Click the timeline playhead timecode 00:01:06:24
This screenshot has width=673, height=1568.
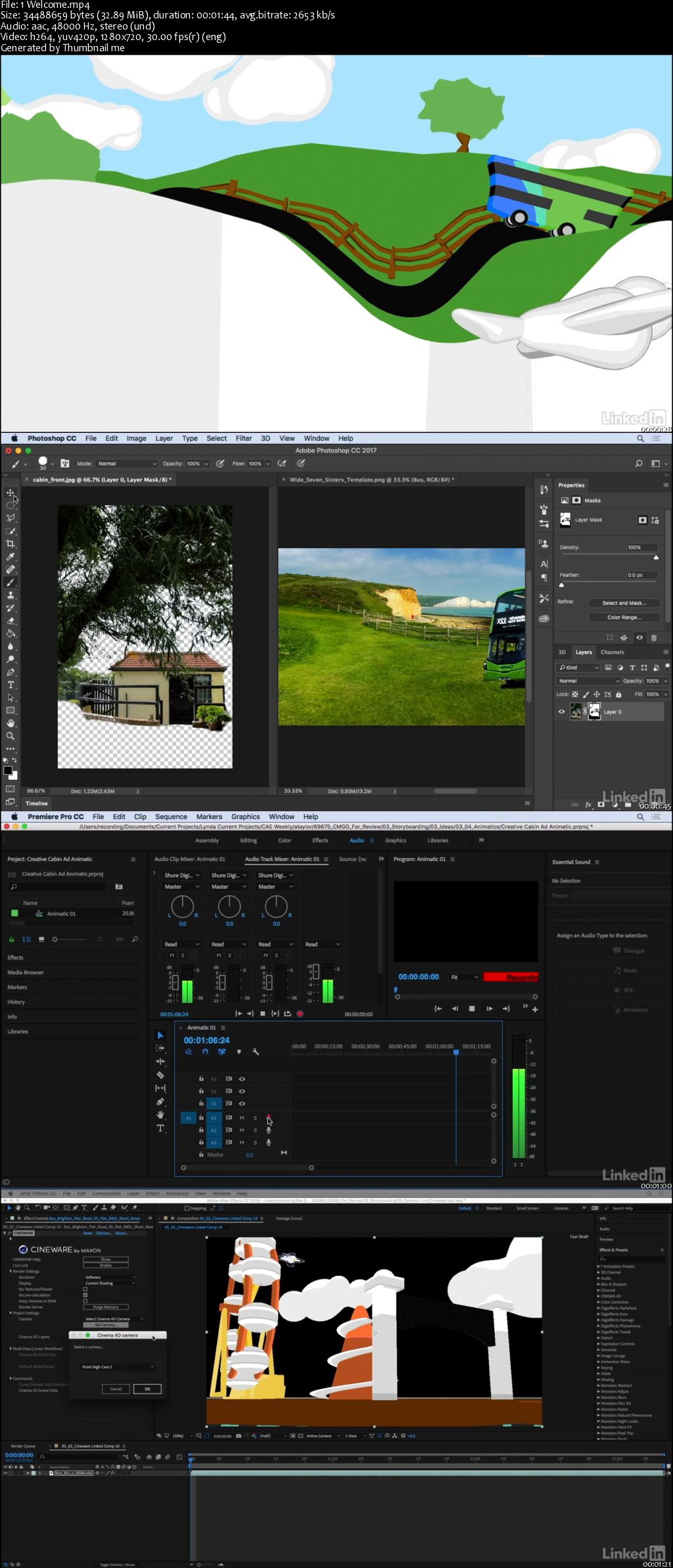tap(206, 1041)
